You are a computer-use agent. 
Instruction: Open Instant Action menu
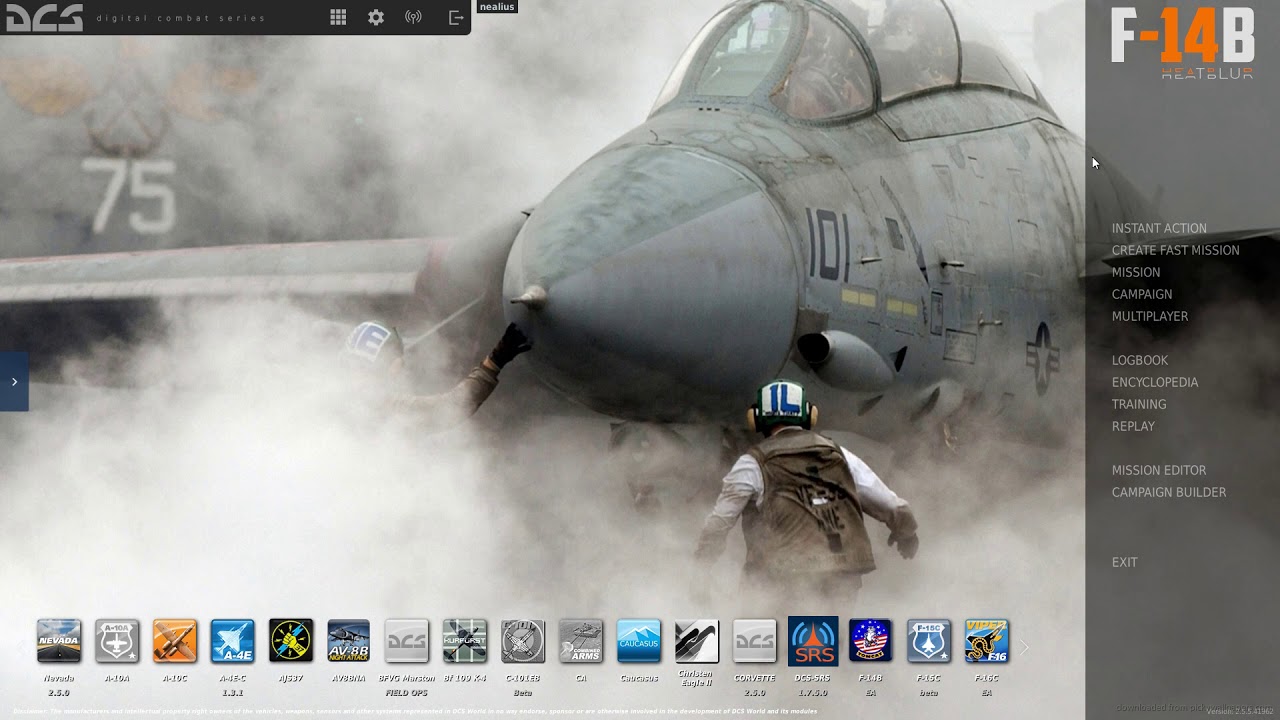tap(1159, 228)
